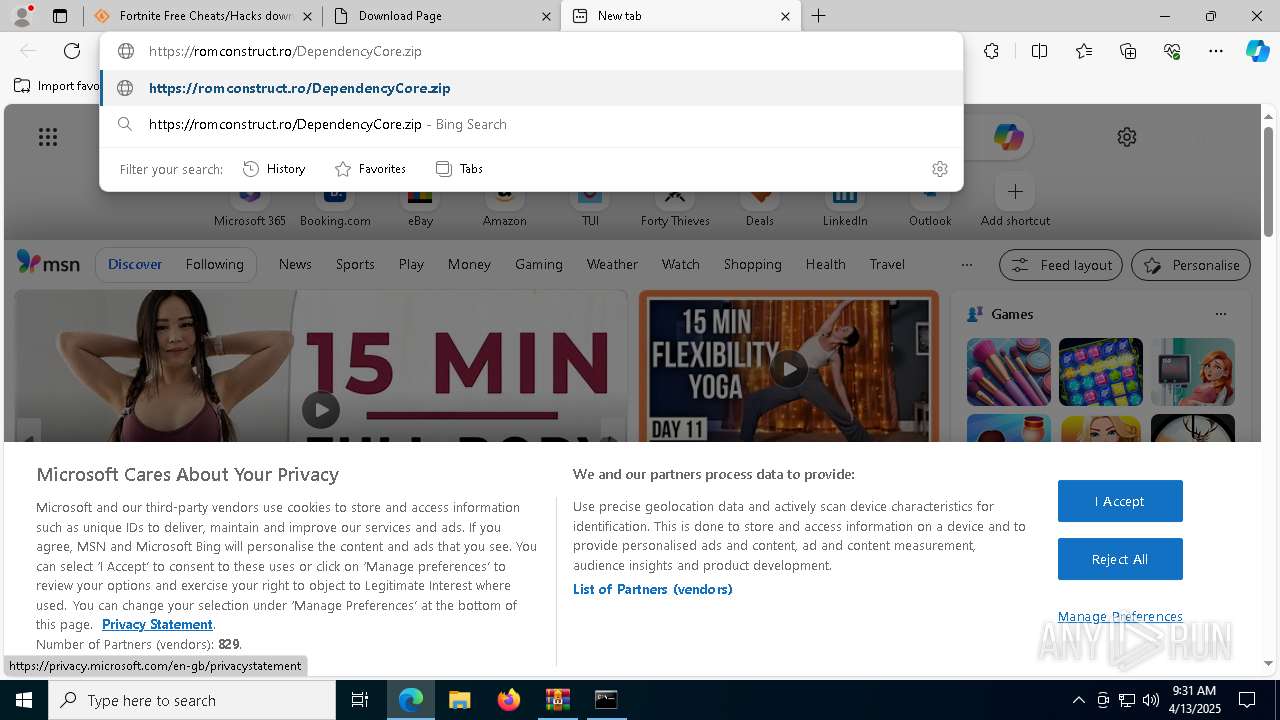Launch Firefox from taskbar
The width and height of the screenshot is (1280, 720).
[508, 700]
